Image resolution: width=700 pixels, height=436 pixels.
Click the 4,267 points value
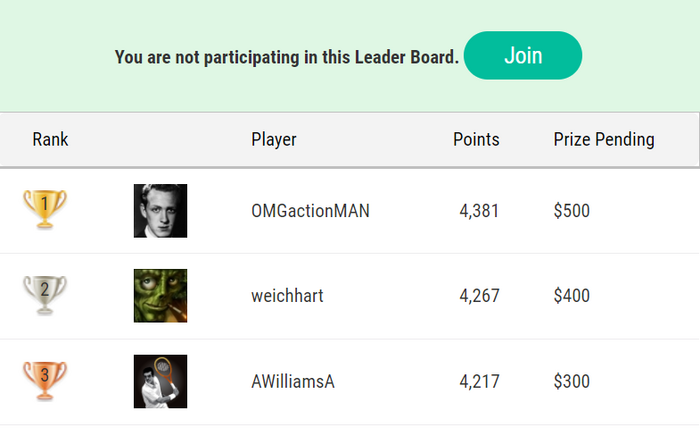[479, 296]
